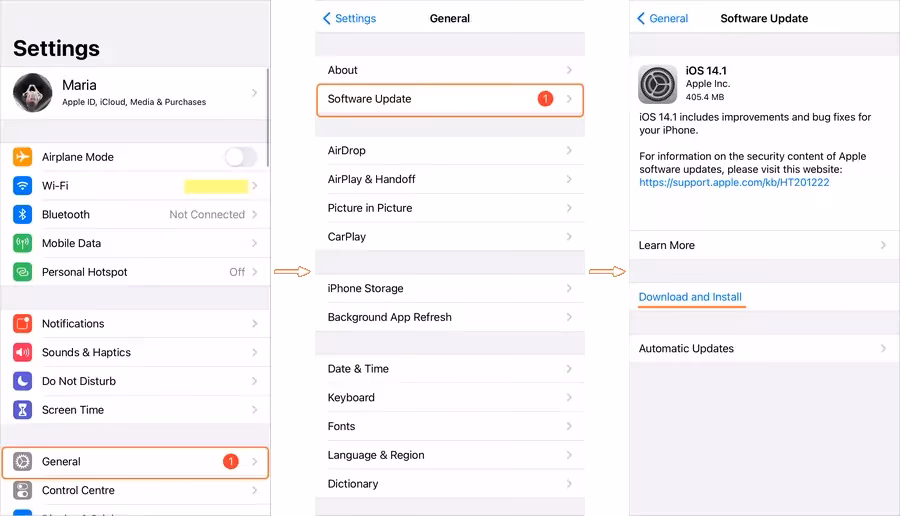Select the Personal Hotspot icon
Viewport: 900px width, 516px height.
[22, 272]
